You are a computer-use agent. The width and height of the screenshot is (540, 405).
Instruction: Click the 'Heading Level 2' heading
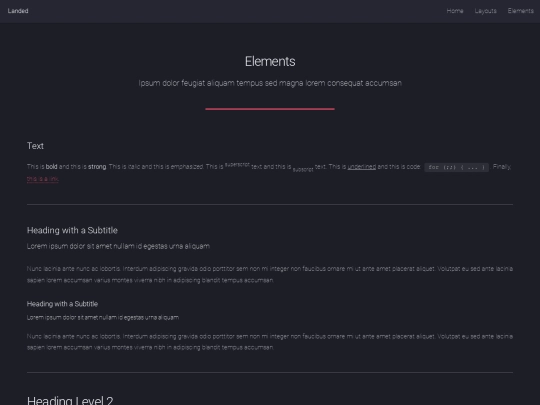(x=70, y=400)
